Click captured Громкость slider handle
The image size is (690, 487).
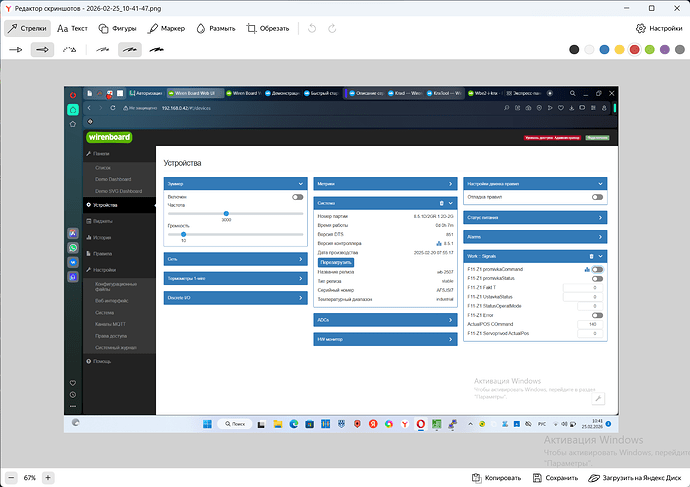[184, 234]
